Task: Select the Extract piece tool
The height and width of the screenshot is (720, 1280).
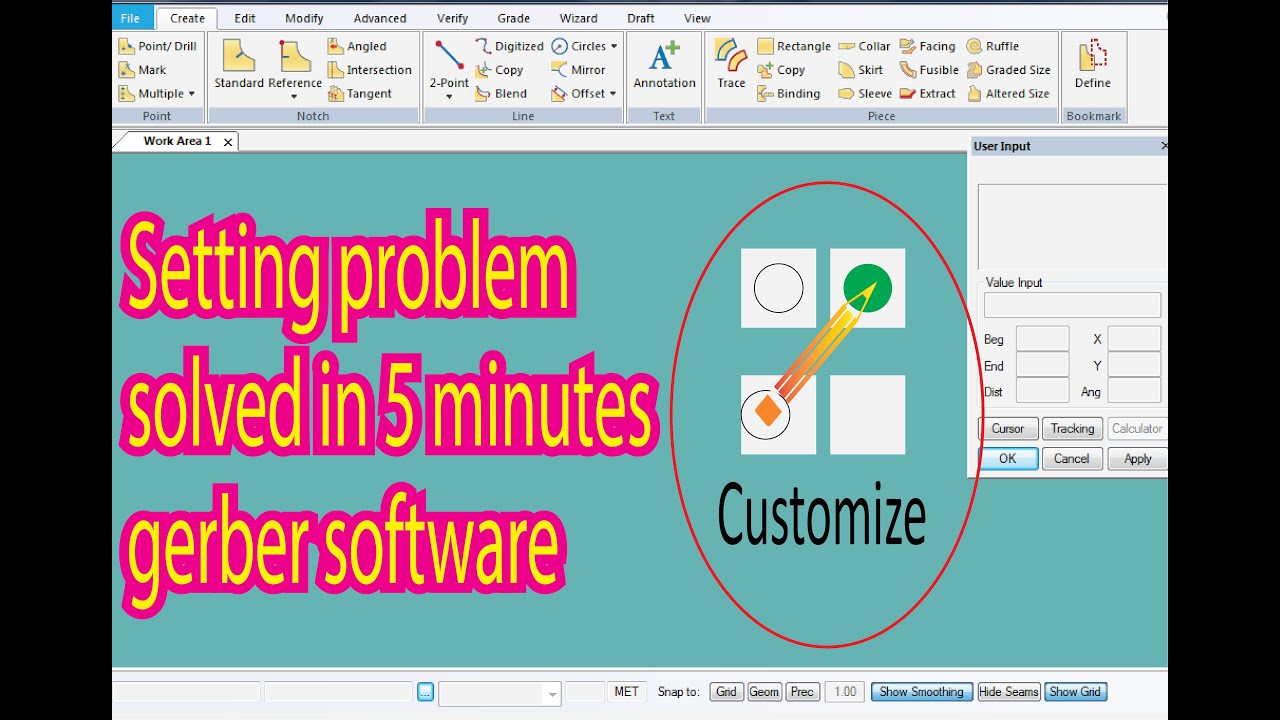Action: pyautogui.click(x=928, y=94)
